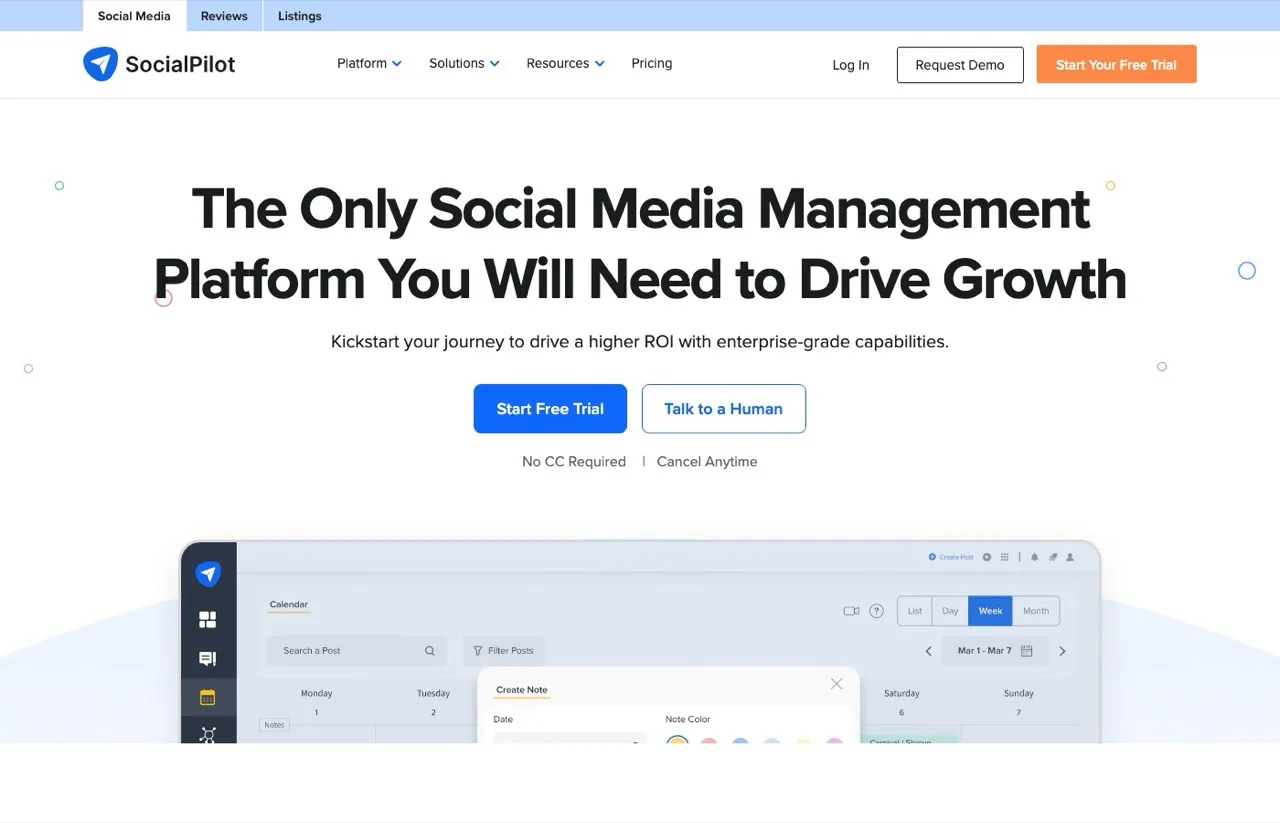Click Create Post in dashboard top bar
Viewport: 1280px width, 823px height.
951,557
